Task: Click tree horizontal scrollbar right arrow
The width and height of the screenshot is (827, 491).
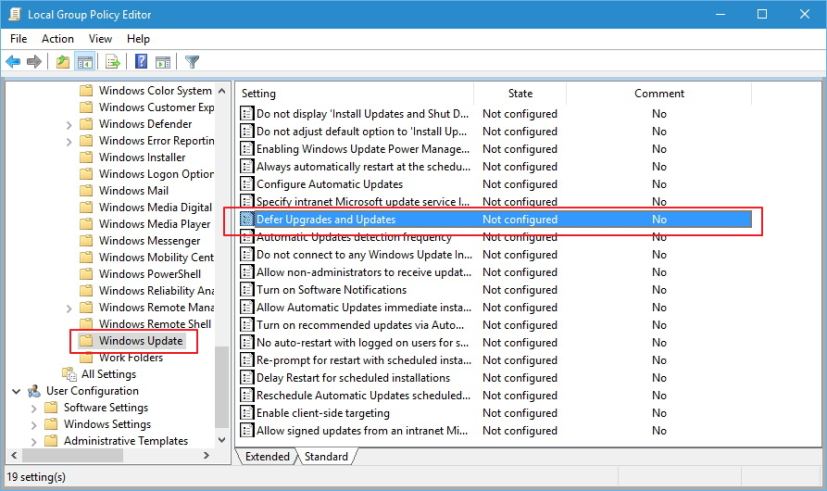Action: pyautogui.click(x=206, y=455)
